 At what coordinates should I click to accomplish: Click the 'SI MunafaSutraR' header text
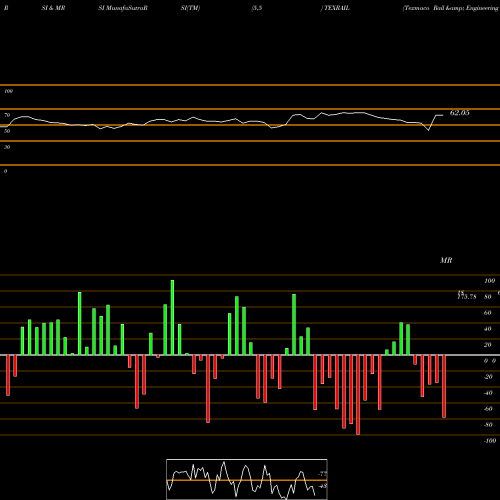(123, 8)
